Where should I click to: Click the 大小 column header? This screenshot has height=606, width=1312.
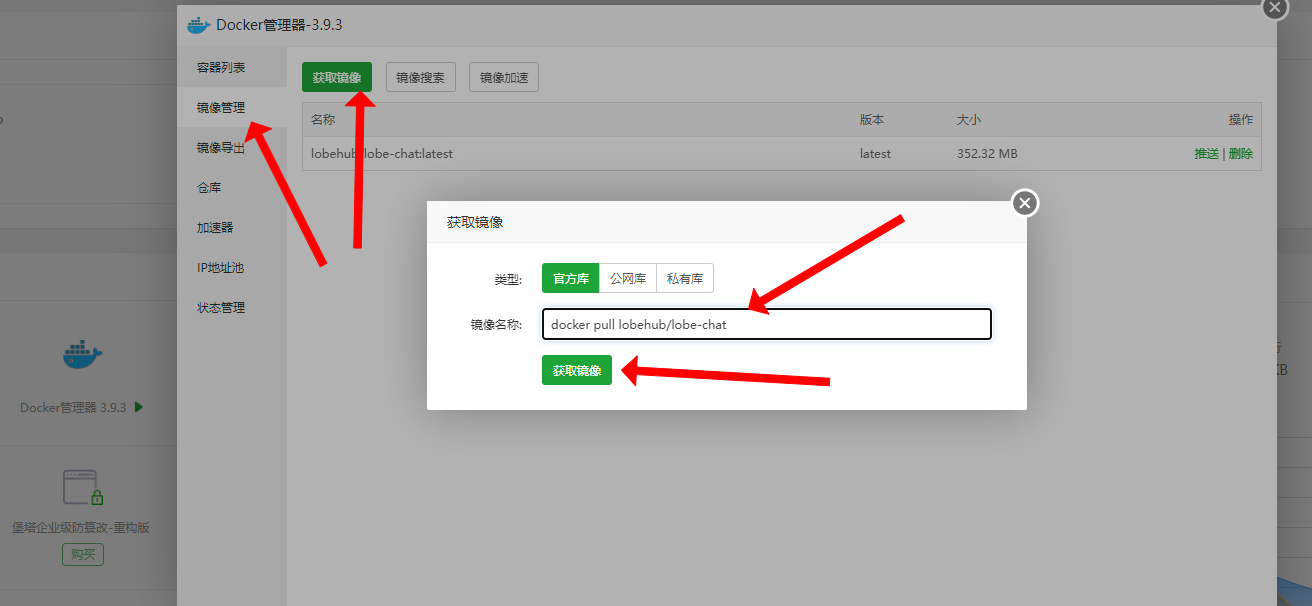(969, 120)
